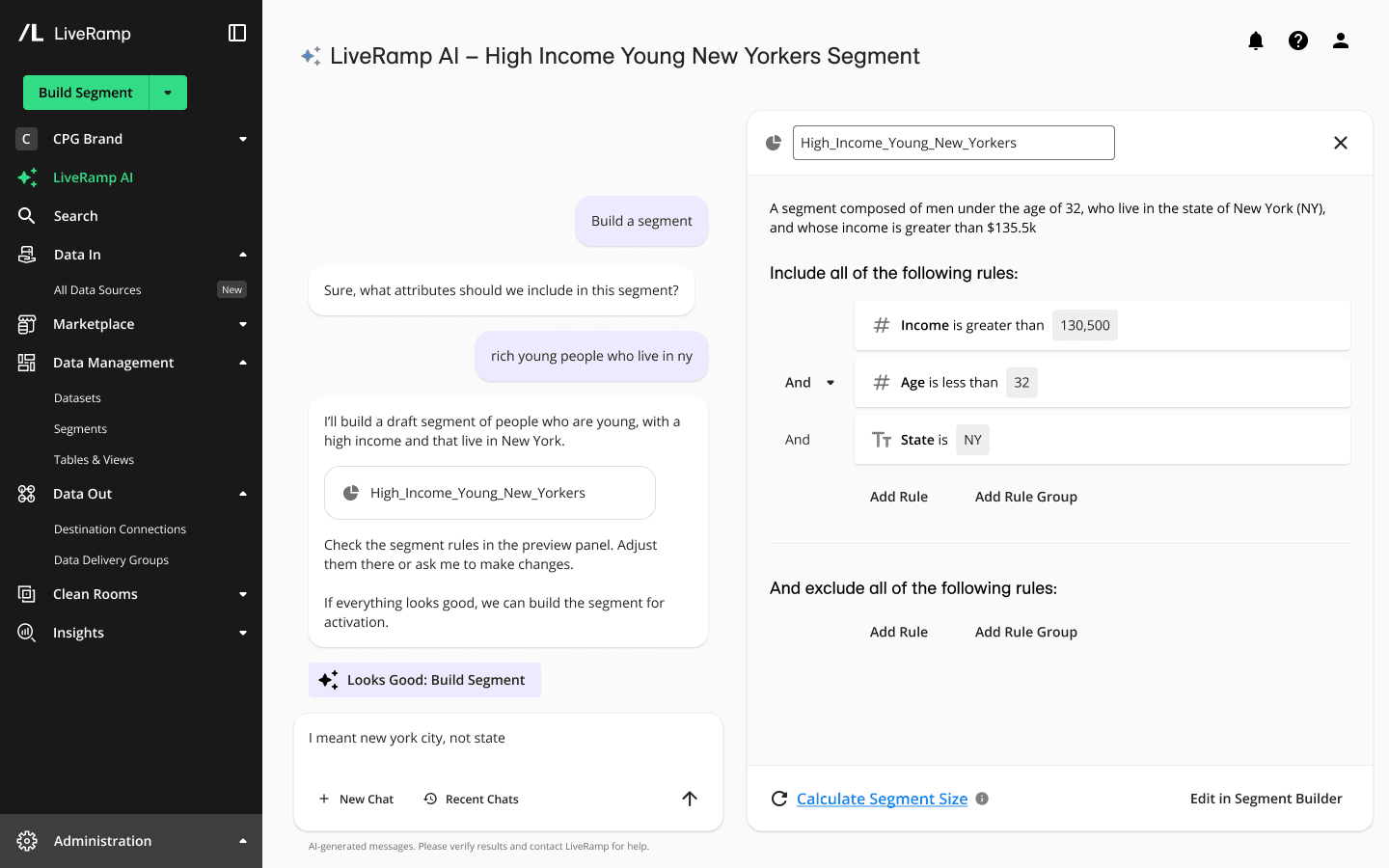Click Add Rule Group under include rules
This screenshot has height=868, width=1389.
pos(1026,497)
